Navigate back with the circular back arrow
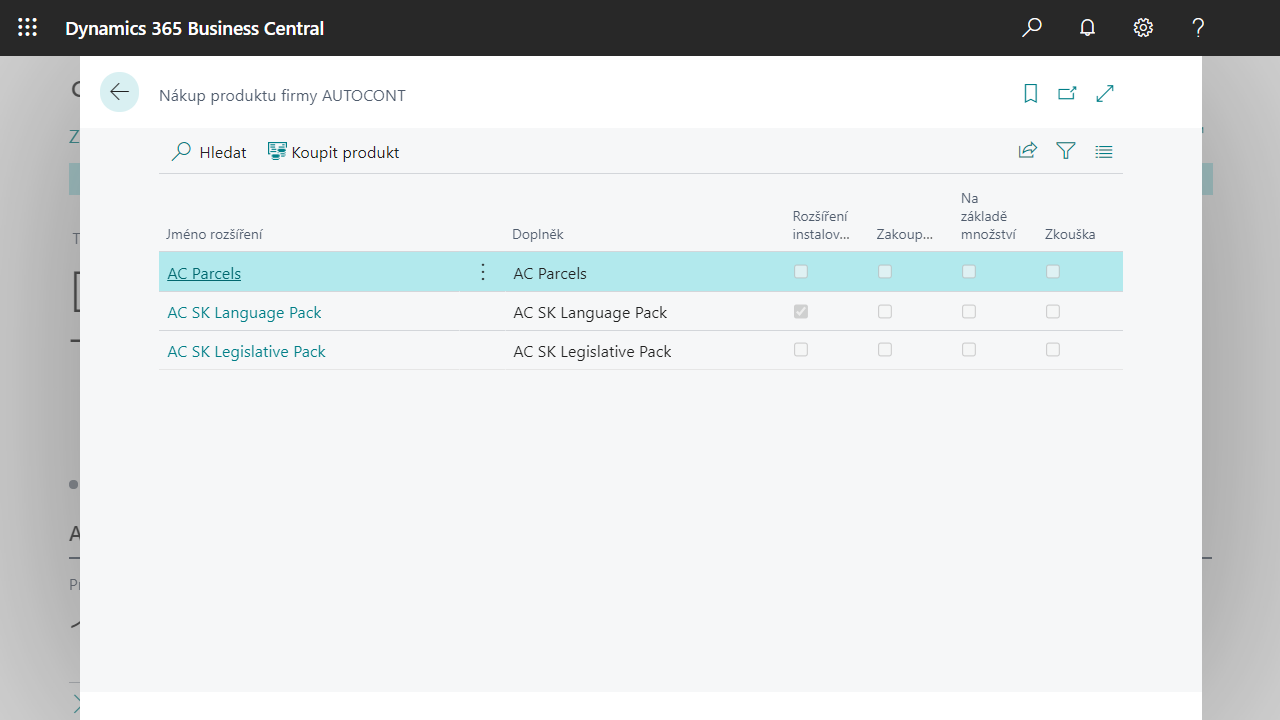The width and height of the screenshot is (1280, 720). point(119,92)
